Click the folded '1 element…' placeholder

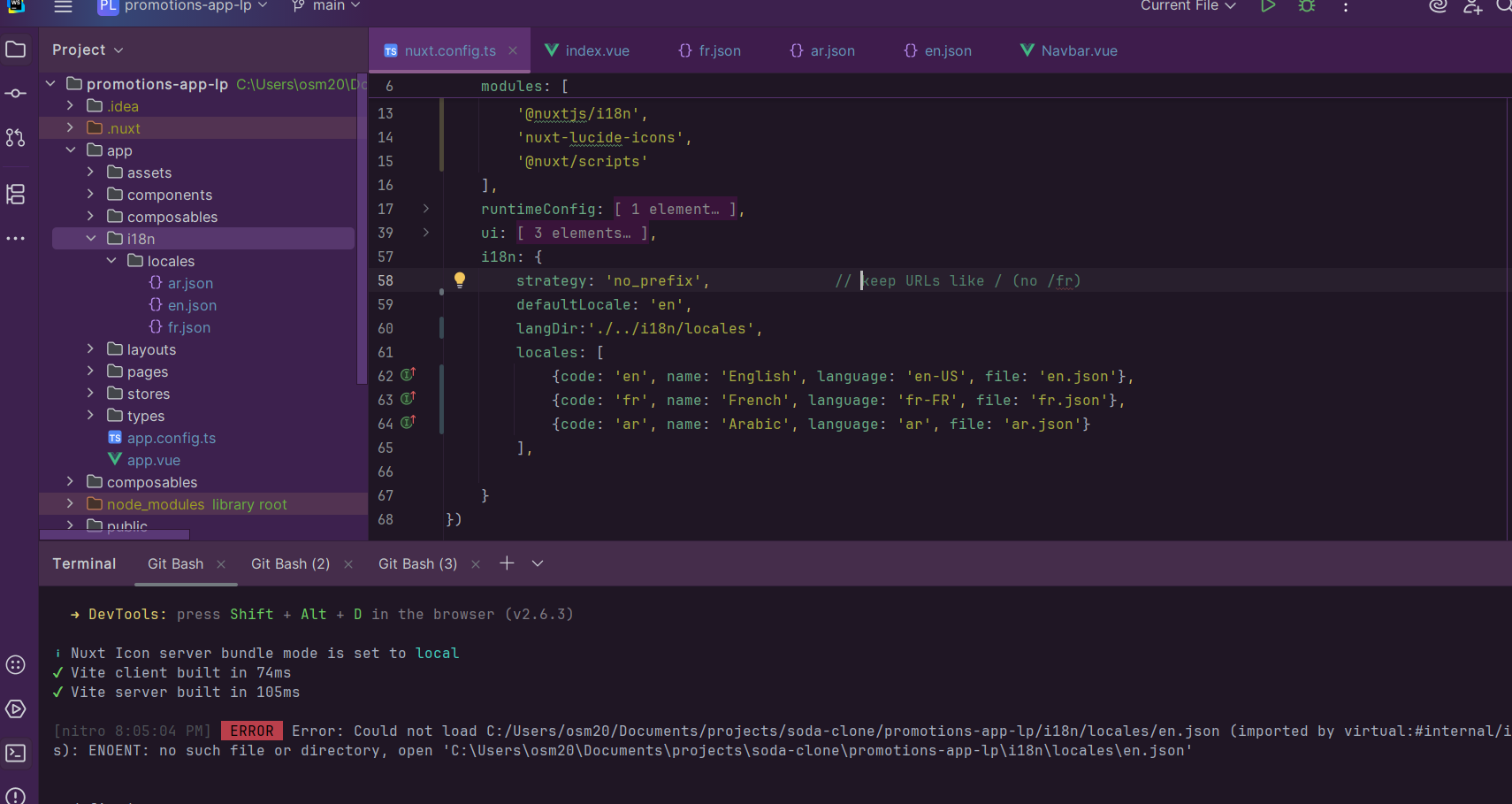point(676,209)
